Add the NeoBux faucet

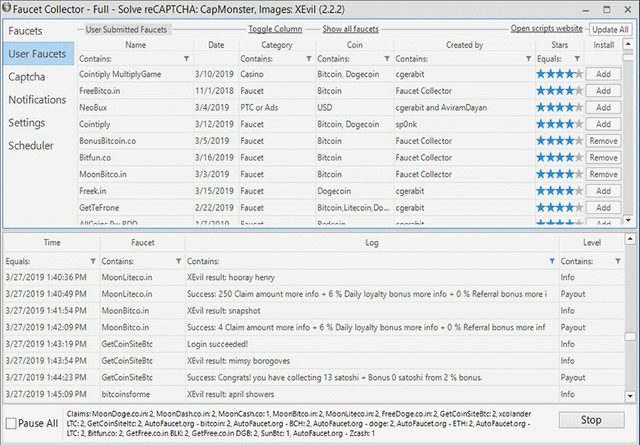pos(603,107)
